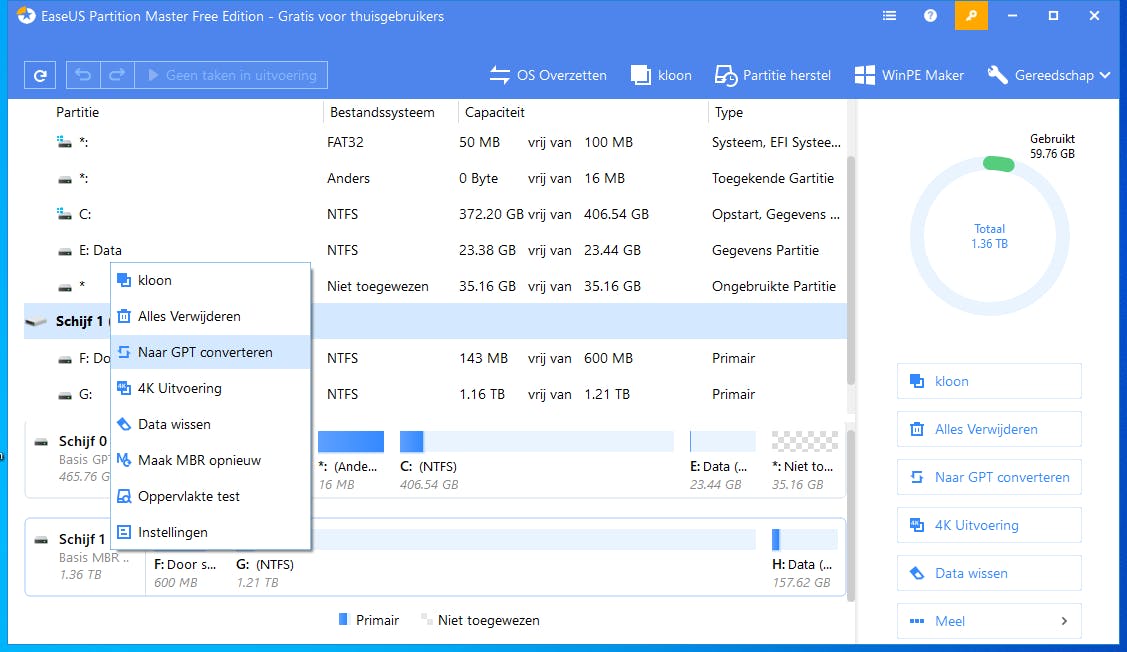
Task: Expand the Gereedschap dropdown
Action: [x=1049, y=75]
